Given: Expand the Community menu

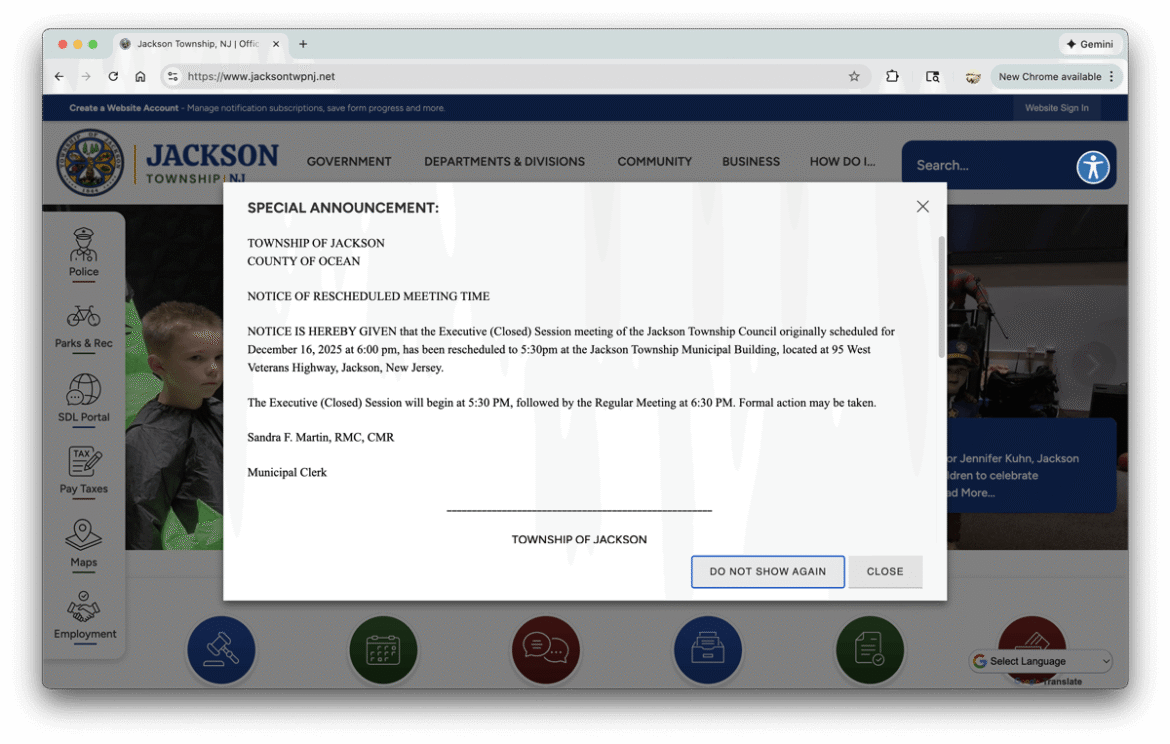Looking at the screenshot, I should (x=654, y=161).
